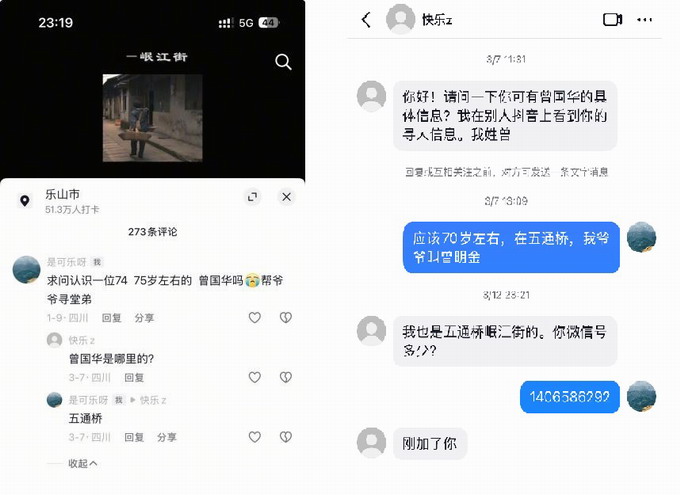Viewport: 680px width, 495px height.
Task: Reply to the 快乐z comment
Action: pos(134,377)
